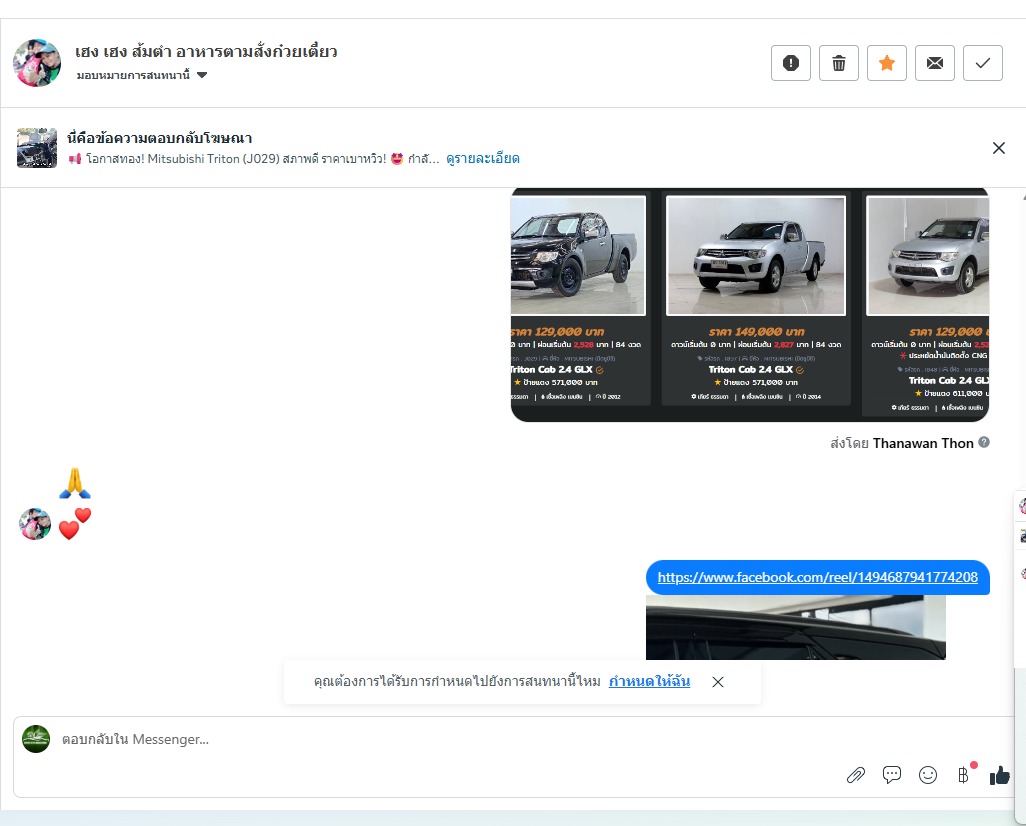
Task: Dismiss the assignment prompt popup
Action: click(718, 682)
